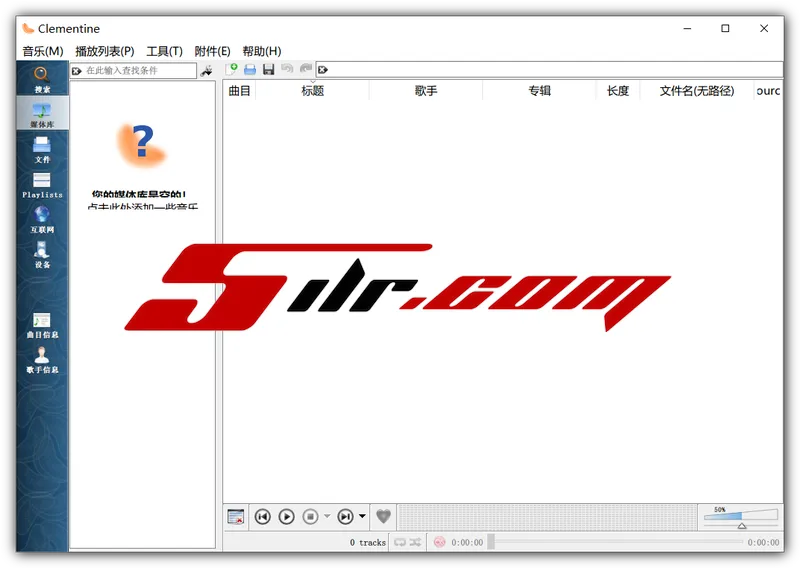Click the '0 tracks' status text
This screenshot has height=568, width=800.
click(x=367, y=542)
